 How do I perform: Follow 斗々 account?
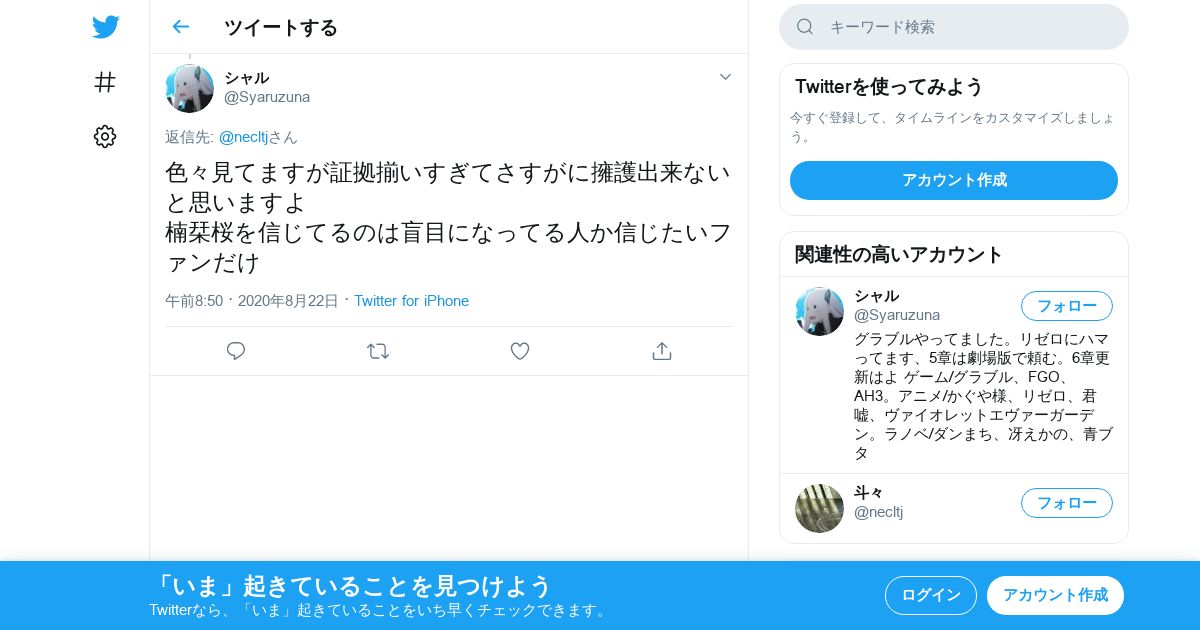click(x=1067, y=503)
